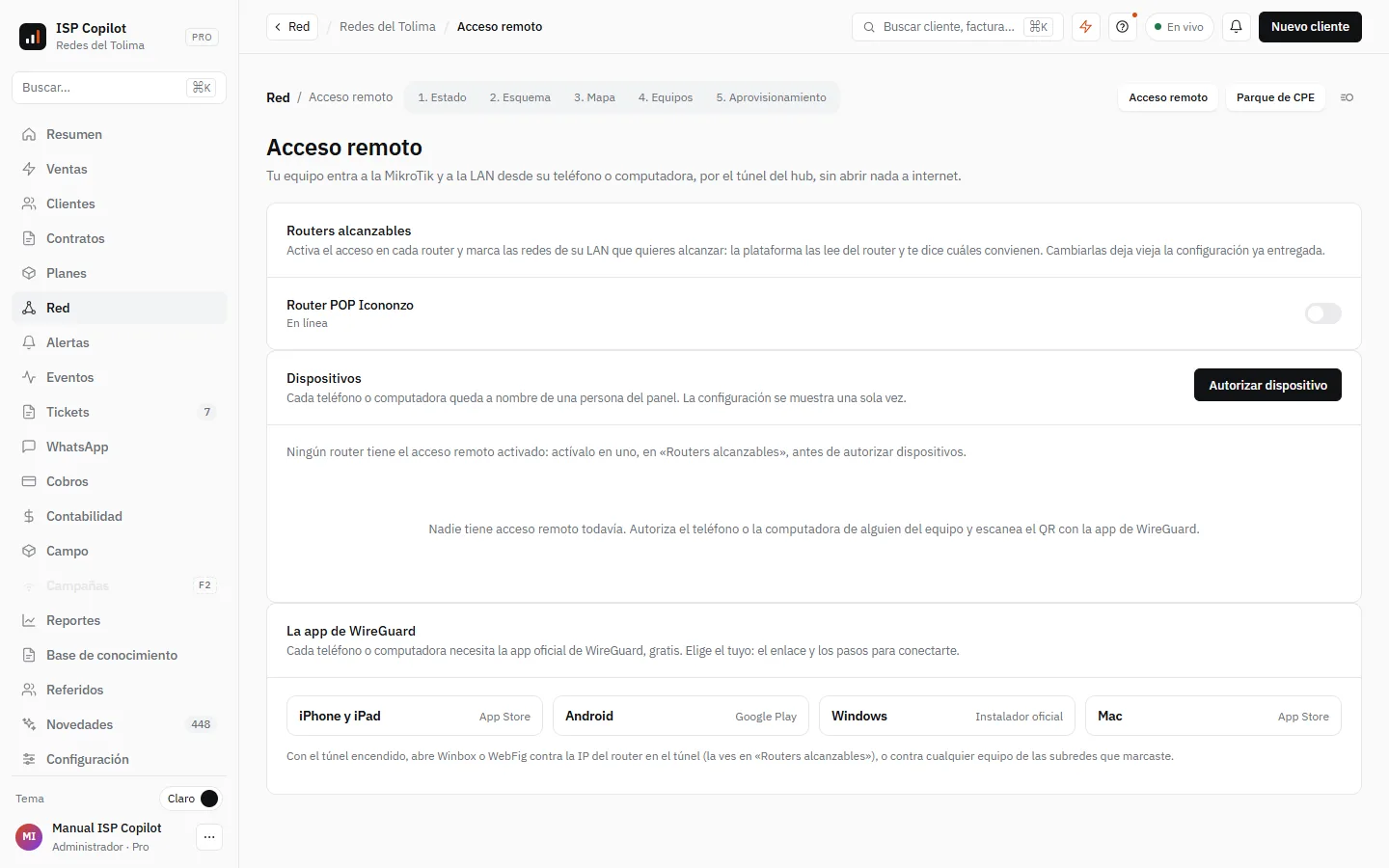The width and height of the screenshot is (1389, 868).
Task: Open the help question mark icon
Action: point(1122,27)
